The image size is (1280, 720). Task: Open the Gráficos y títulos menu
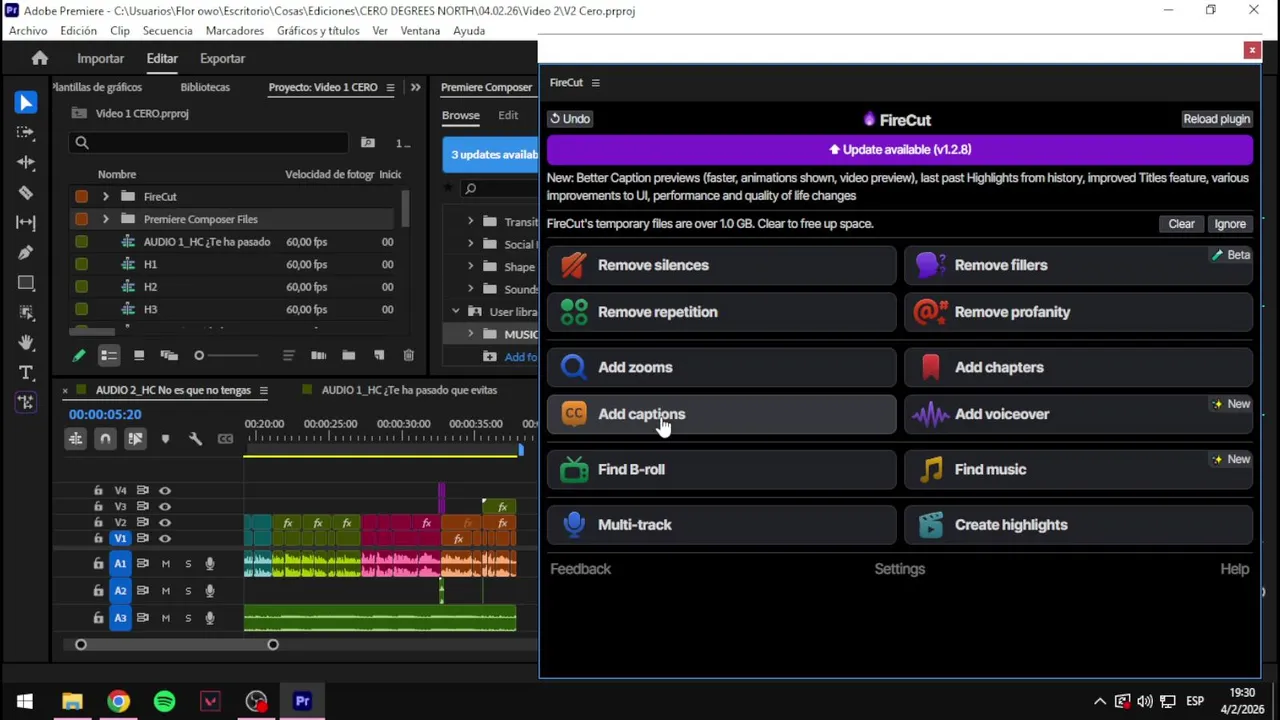click(318, 31)
